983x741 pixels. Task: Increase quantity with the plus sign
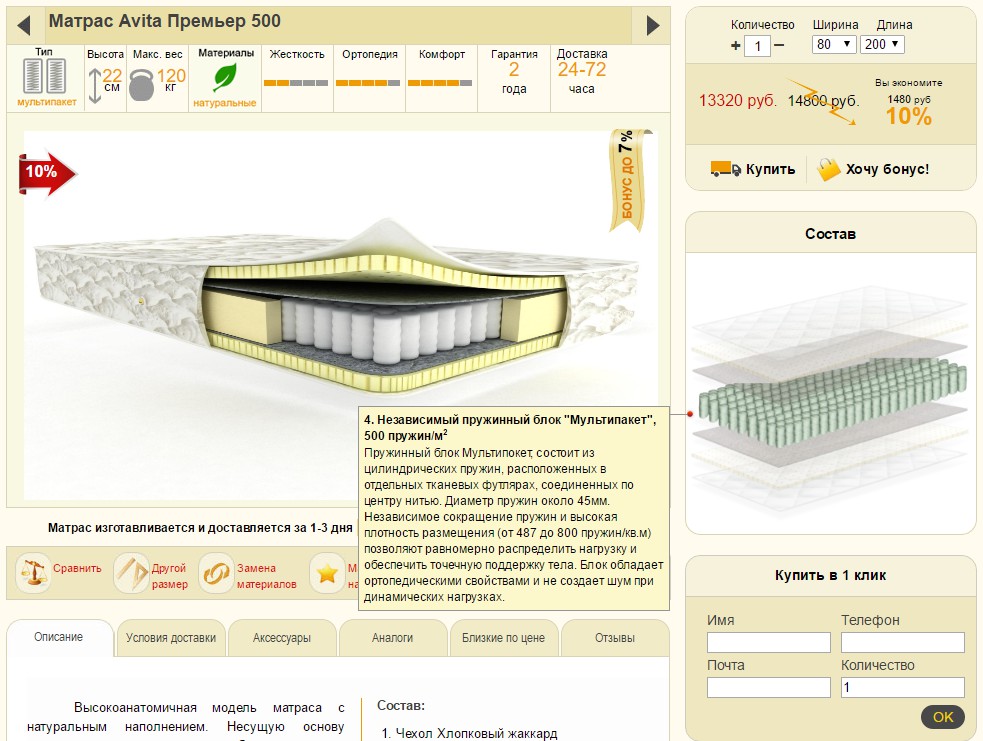(735, 45)
